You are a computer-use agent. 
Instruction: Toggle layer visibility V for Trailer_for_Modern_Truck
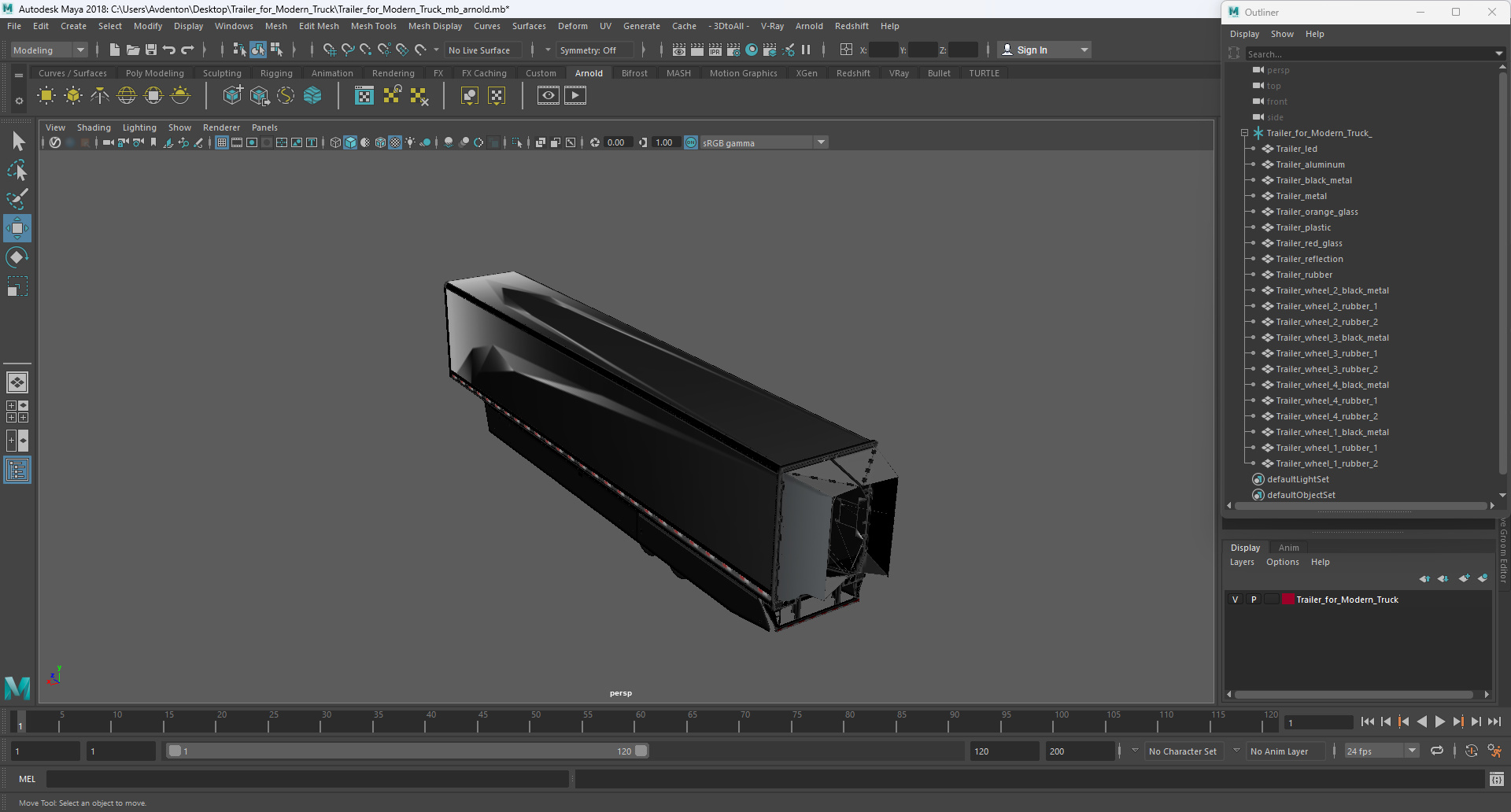click(1235, 600)
